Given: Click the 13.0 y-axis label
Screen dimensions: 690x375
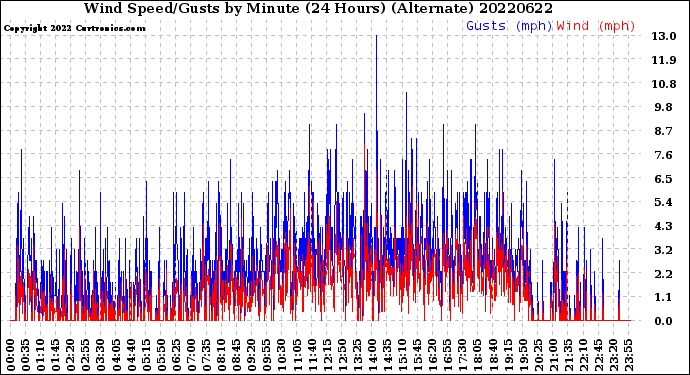Looking at the screenshot, I should [664, 36].
